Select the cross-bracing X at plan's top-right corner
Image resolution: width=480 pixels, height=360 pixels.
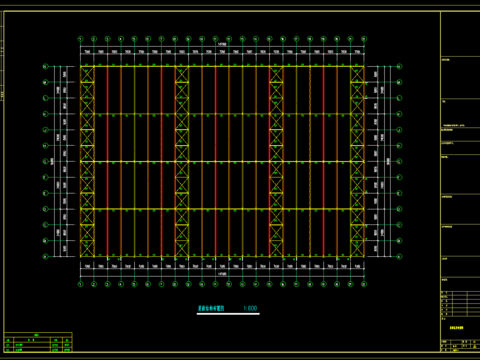[x=357, y=74]
